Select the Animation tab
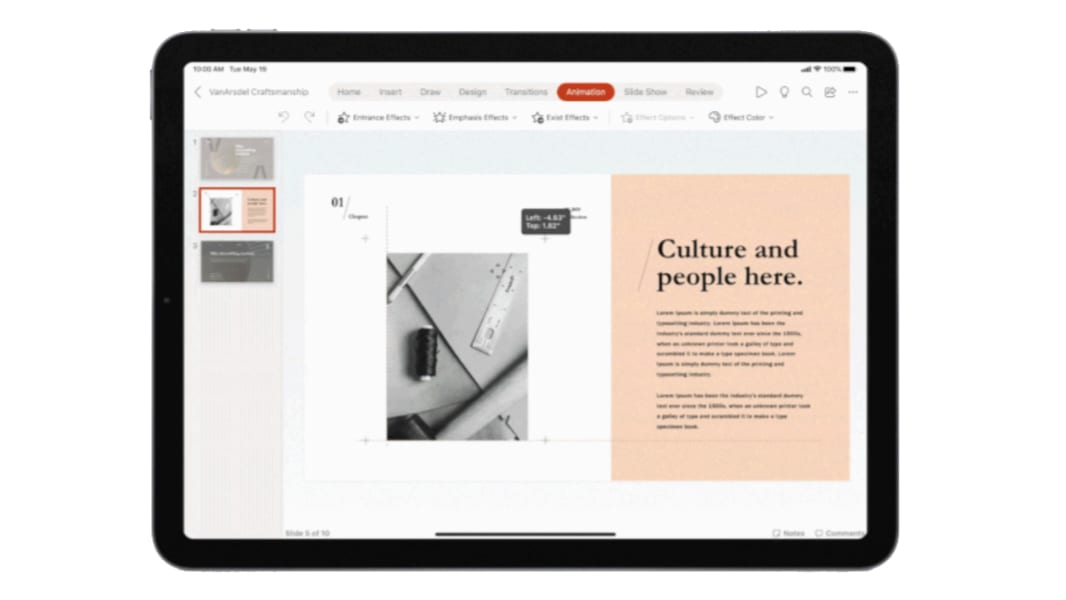The height and width of the screenshot is (600, 1066). (x=585, y=92)
